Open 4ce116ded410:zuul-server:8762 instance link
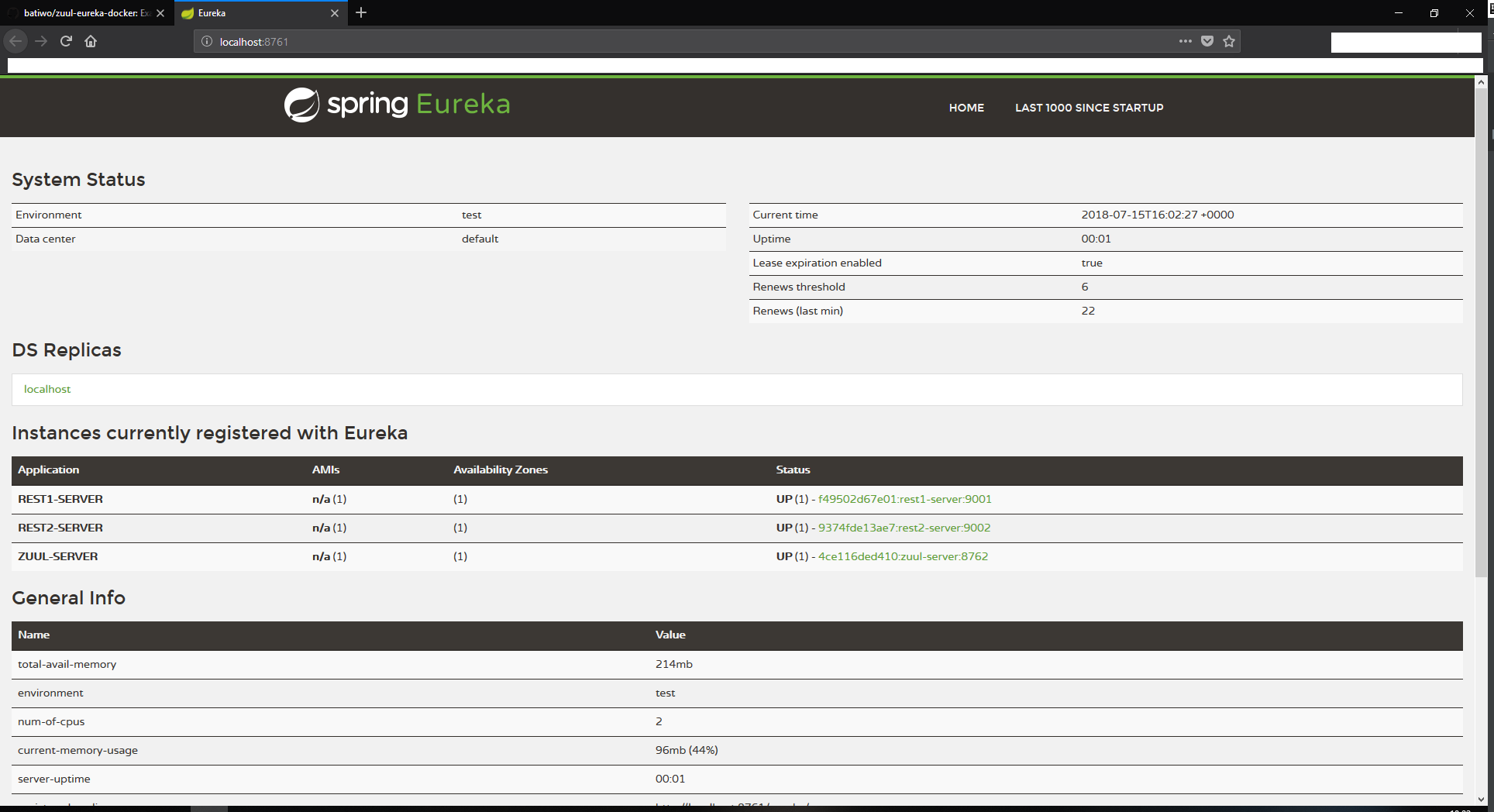Screen dimensions: 1494x812 [904, 556]
